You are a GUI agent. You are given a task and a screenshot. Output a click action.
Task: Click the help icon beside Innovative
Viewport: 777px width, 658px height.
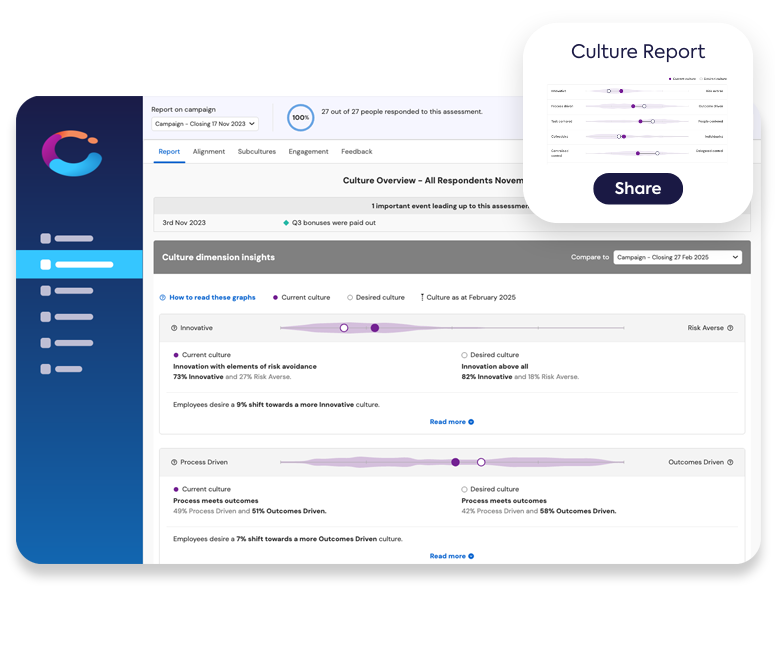coord(174,328)
